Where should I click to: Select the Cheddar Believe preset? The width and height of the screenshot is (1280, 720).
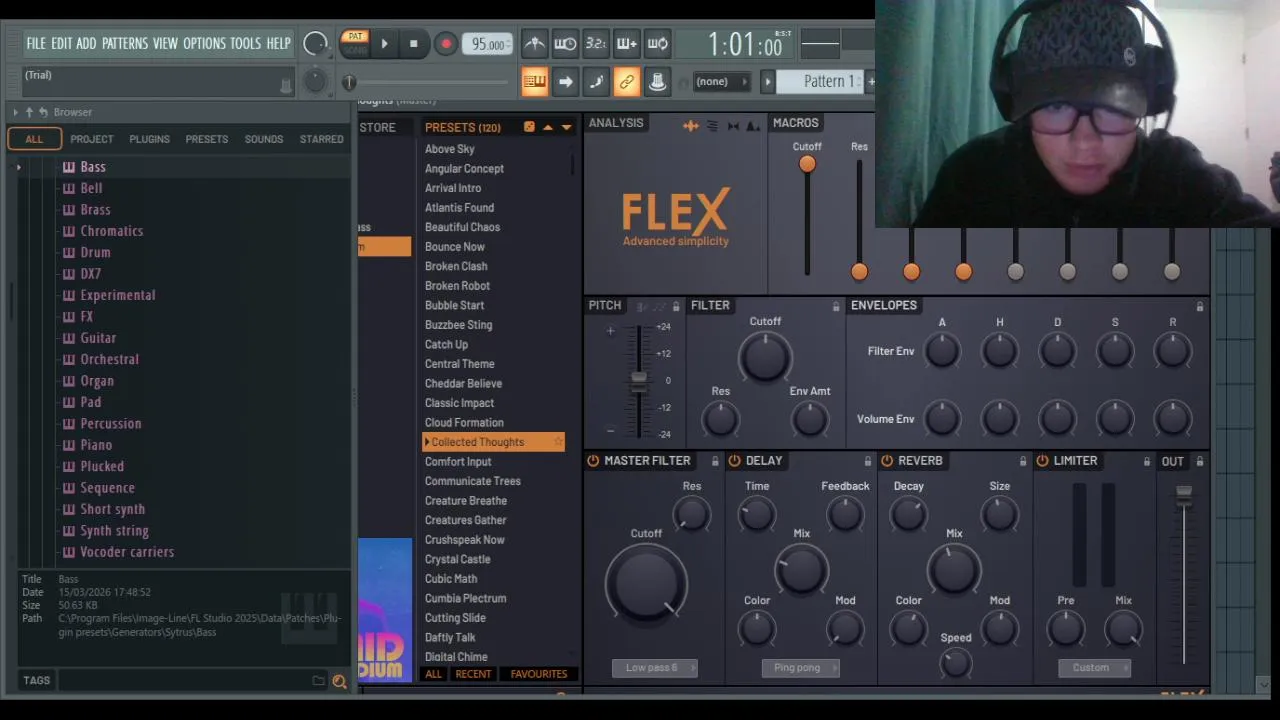[463, 383]
